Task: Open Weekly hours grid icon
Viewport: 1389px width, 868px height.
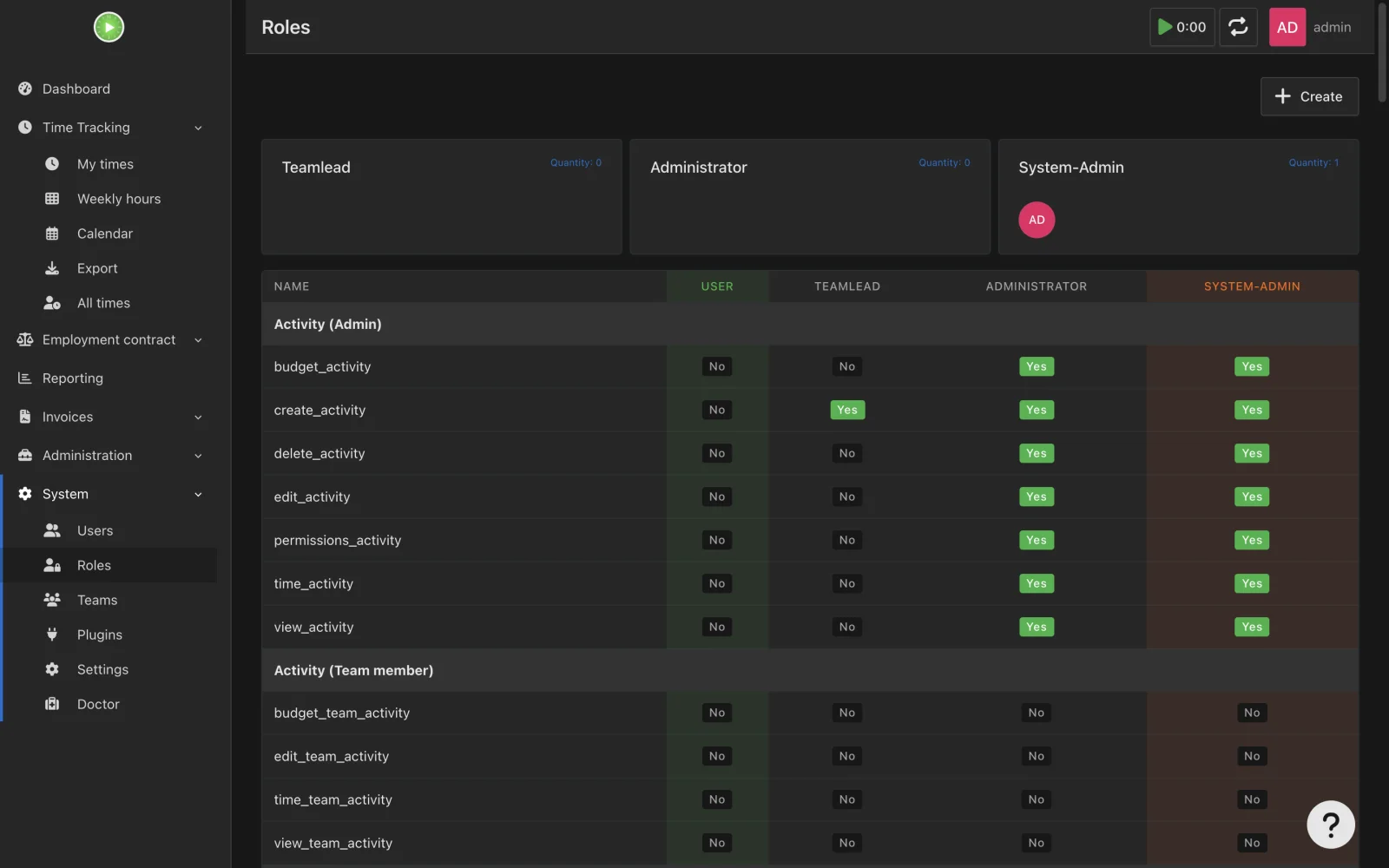Action: (52, 199)
